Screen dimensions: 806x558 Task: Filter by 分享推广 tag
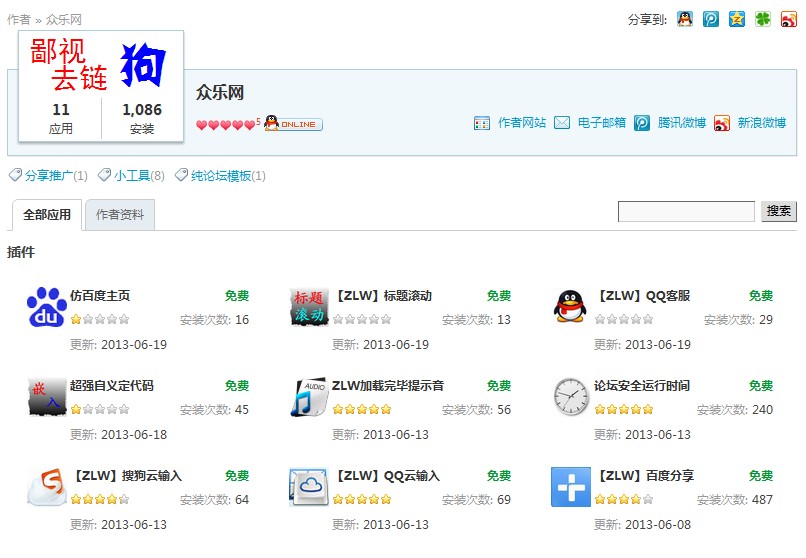coord(49,176)
